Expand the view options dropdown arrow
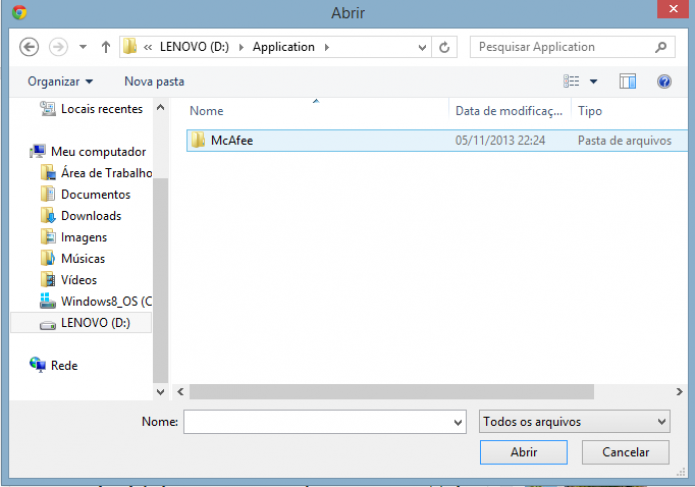 [593, 82]
